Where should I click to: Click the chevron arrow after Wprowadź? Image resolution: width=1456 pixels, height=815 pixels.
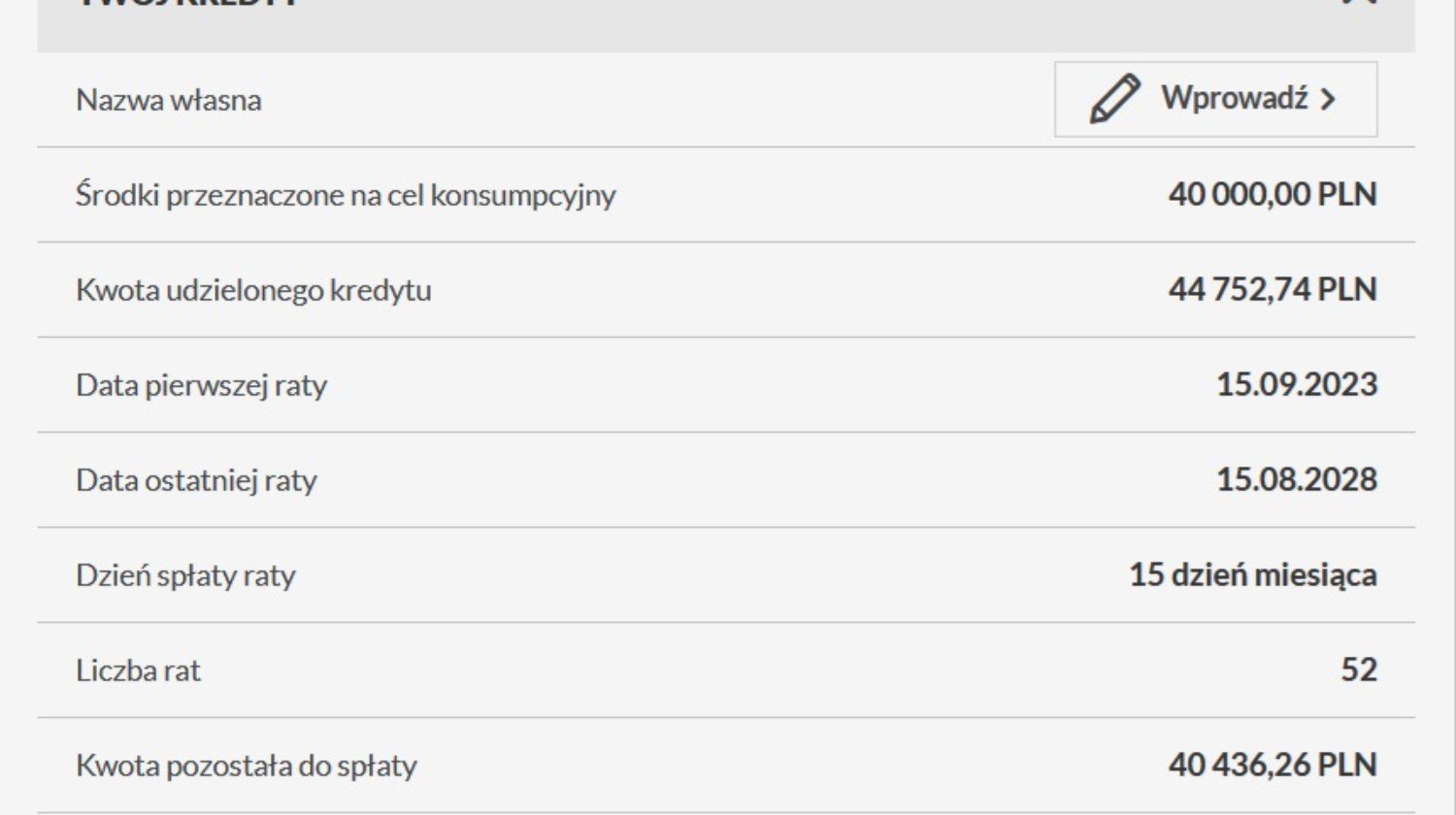click(x=1328, y=100)
